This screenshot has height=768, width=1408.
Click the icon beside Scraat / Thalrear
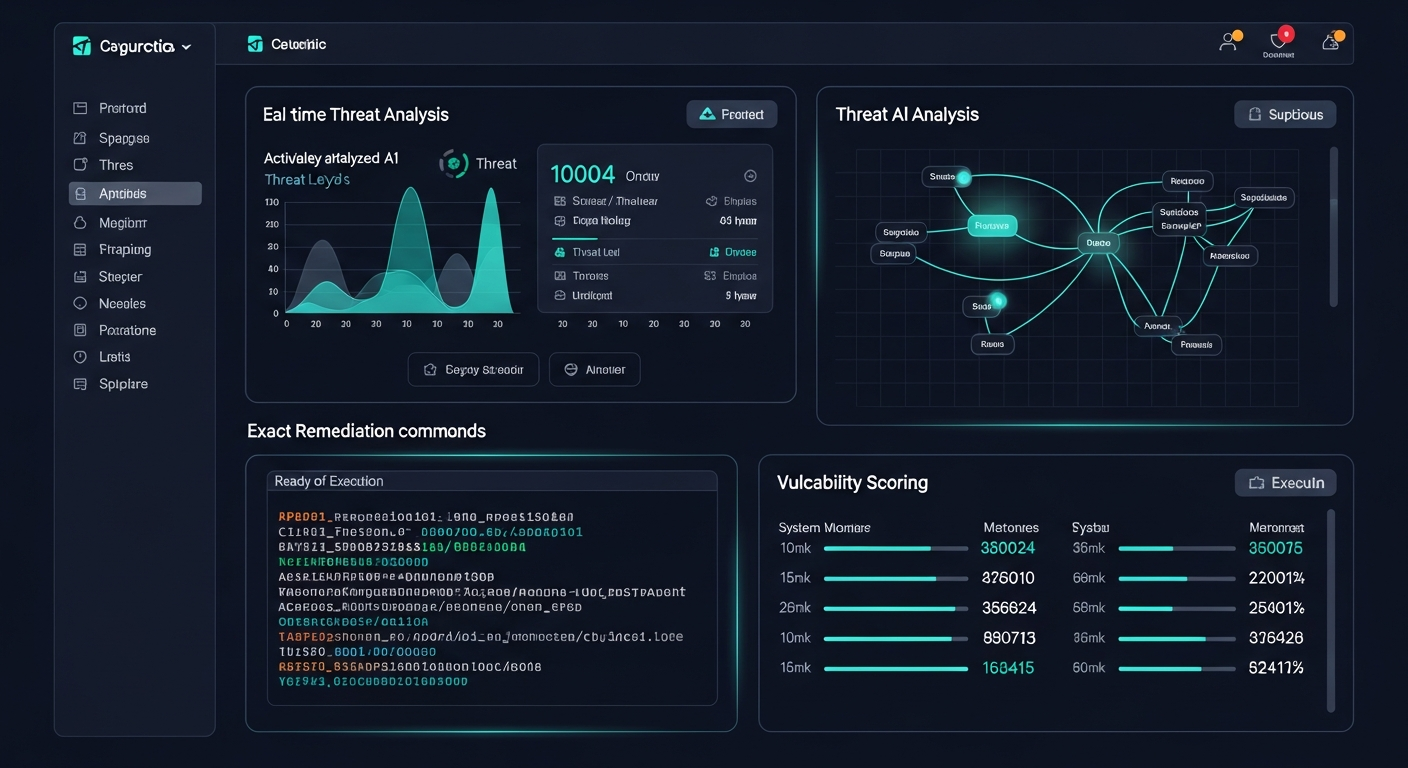point(560,201)
